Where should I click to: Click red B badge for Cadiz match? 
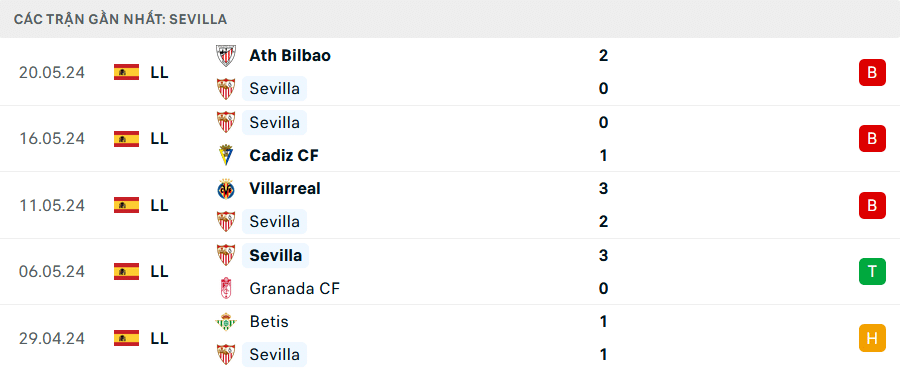click(x=872, y=138)
